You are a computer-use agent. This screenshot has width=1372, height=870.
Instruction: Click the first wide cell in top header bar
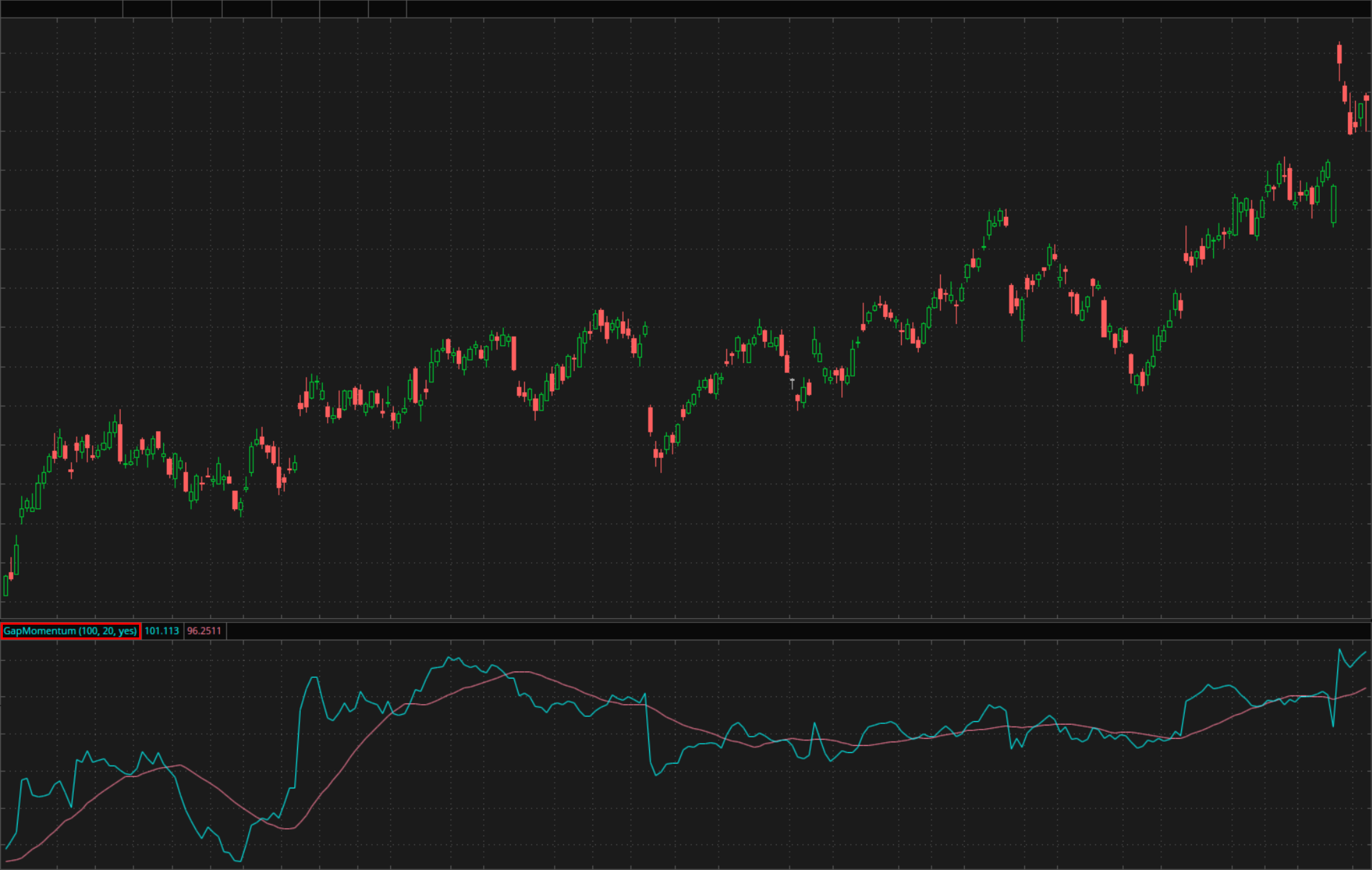61,9
